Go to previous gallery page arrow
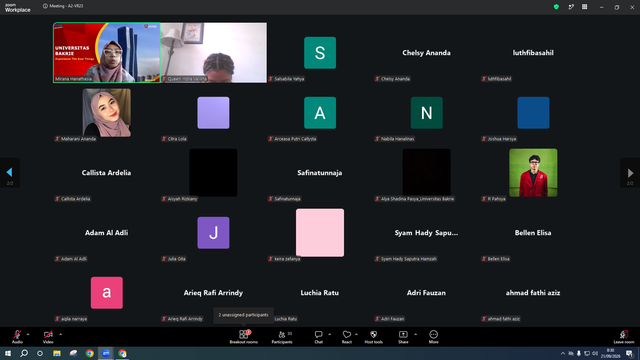The image size is (640, 360). click(9, 172)
